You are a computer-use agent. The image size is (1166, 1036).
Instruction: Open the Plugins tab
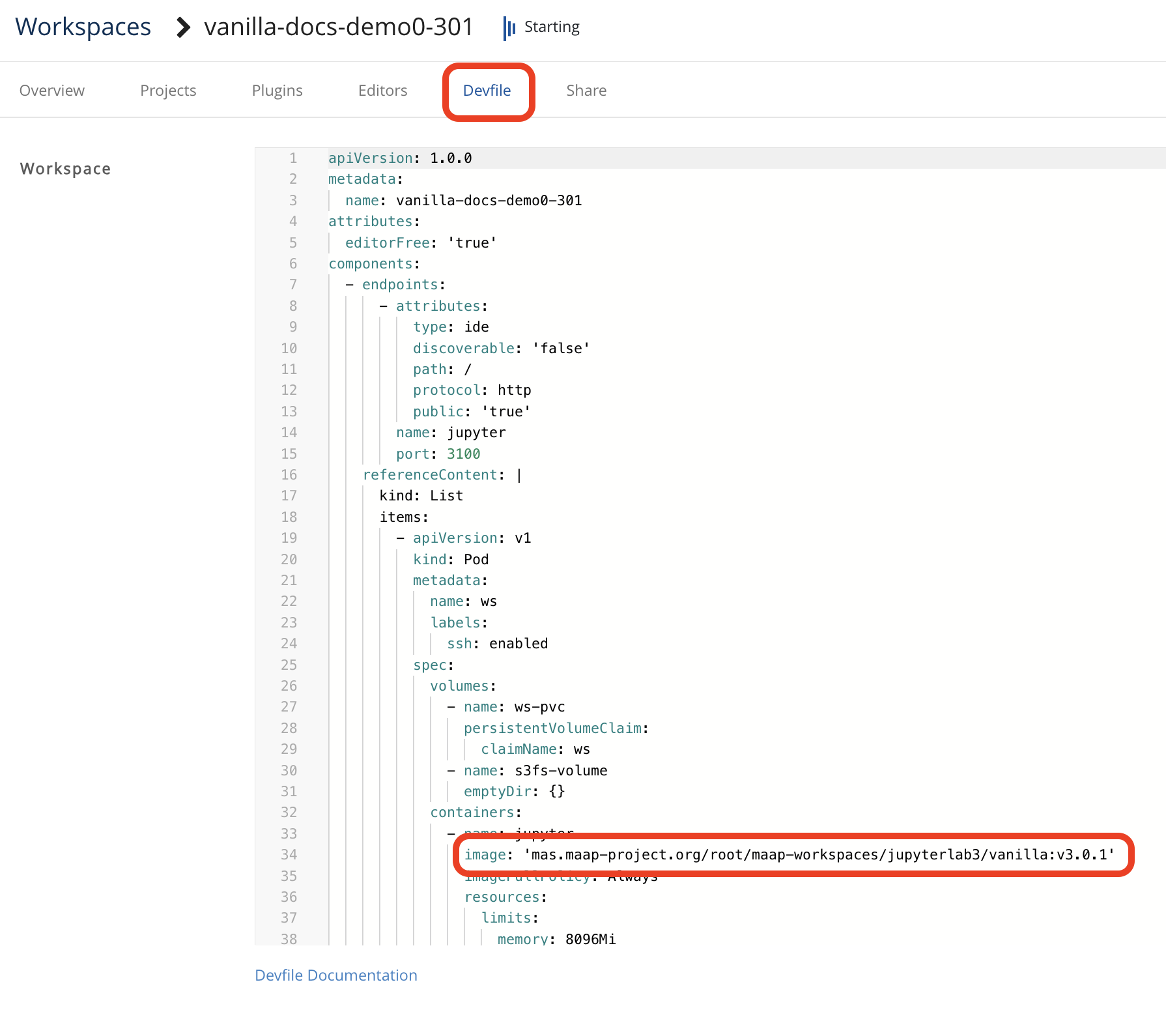pos(277,91)
